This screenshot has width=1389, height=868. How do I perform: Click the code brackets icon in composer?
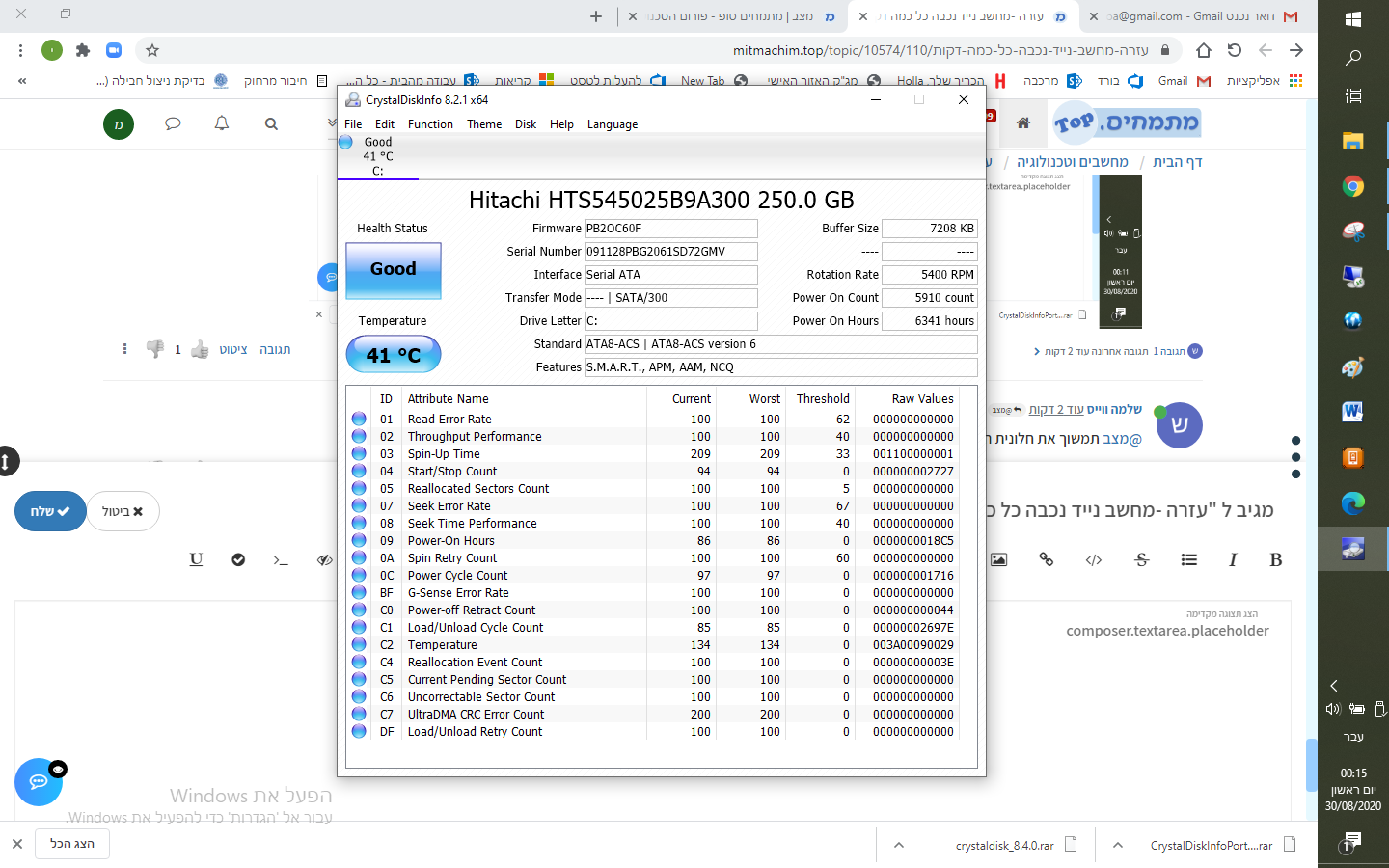click(1094, 559)
